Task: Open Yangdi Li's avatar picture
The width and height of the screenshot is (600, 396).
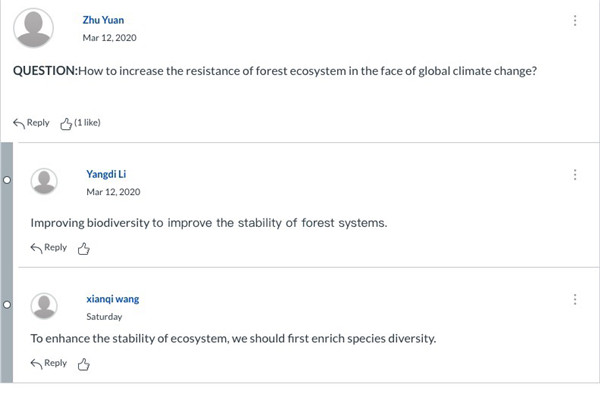Action: pyautogui.click(x=44, y=181)
